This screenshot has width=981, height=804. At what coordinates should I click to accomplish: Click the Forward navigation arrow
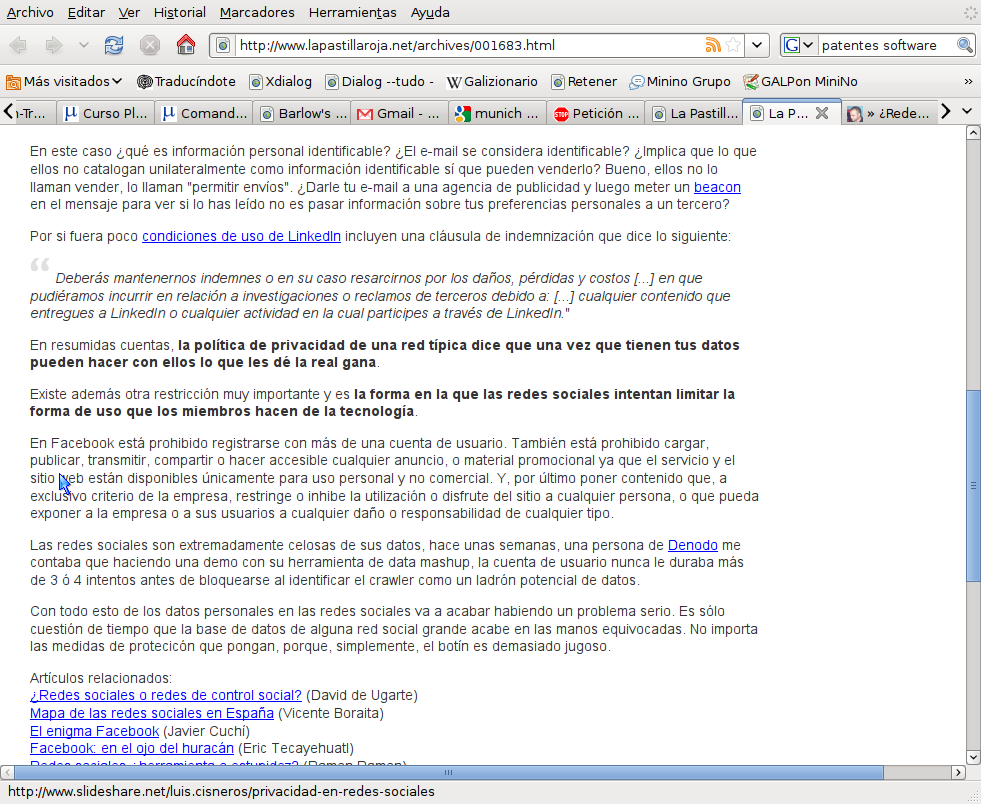pos(54,45)
